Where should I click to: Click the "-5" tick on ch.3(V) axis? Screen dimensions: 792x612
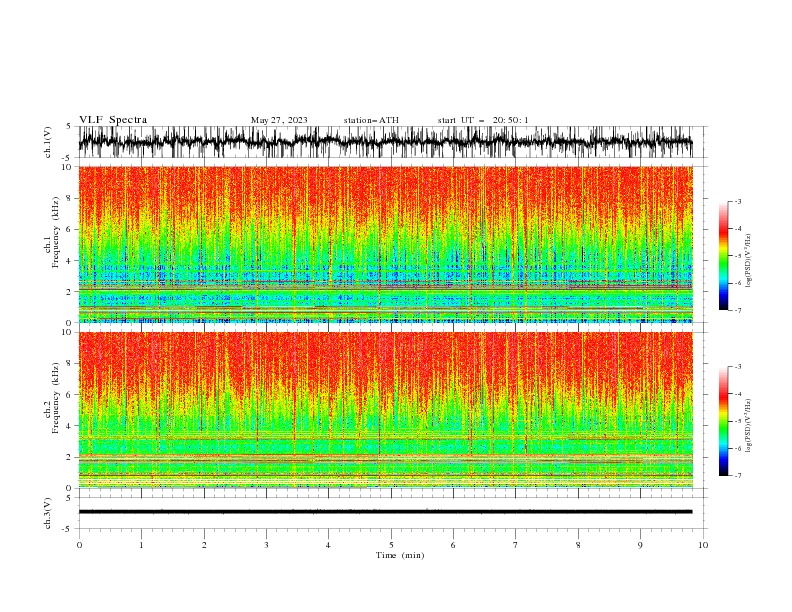pos(68,529)
